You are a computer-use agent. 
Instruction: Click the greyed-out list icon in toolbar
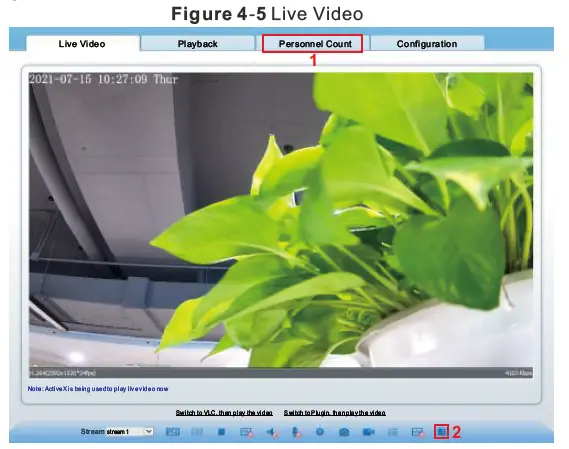[x=393, y=432]
